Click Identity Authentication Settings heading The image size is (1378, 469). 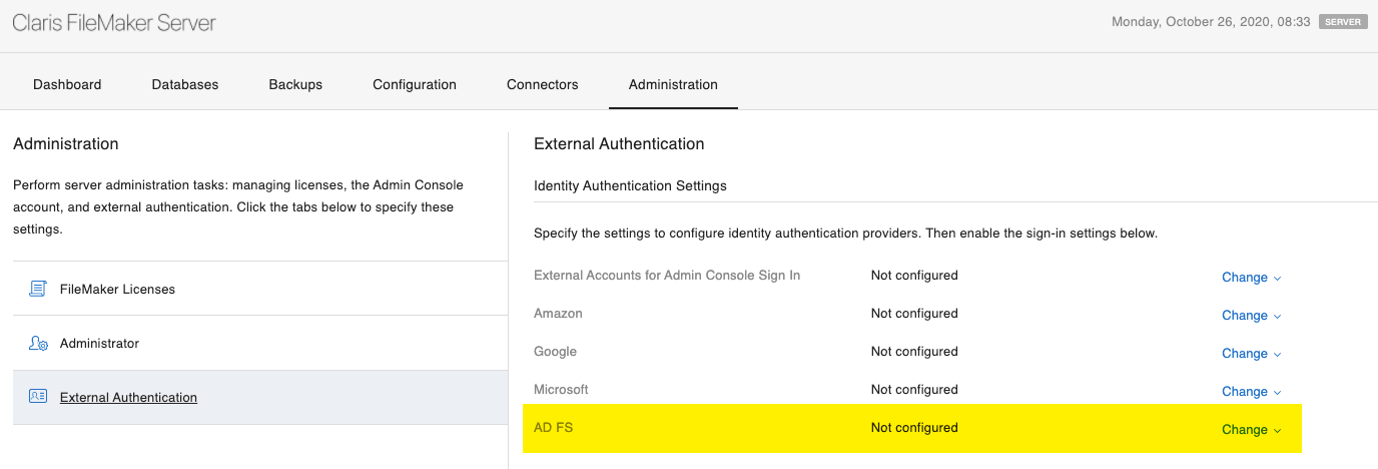click(630, 186)
